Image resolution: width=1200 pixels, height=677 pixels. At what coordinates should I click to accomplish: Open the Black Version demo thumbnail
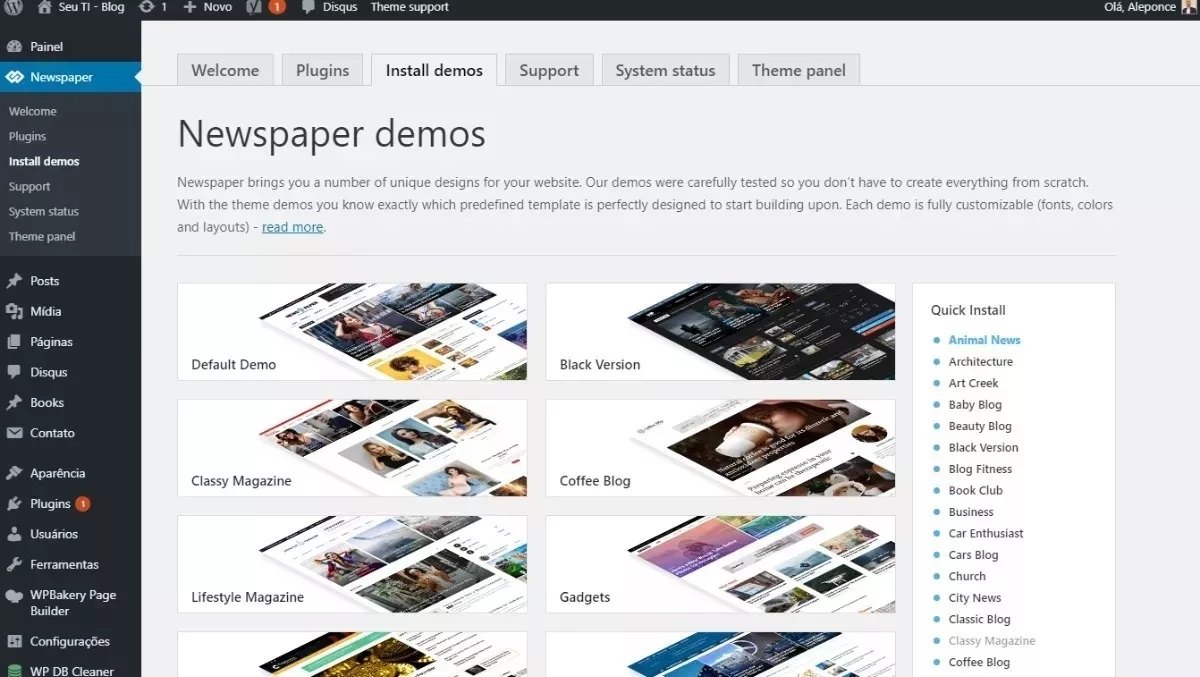720,332
